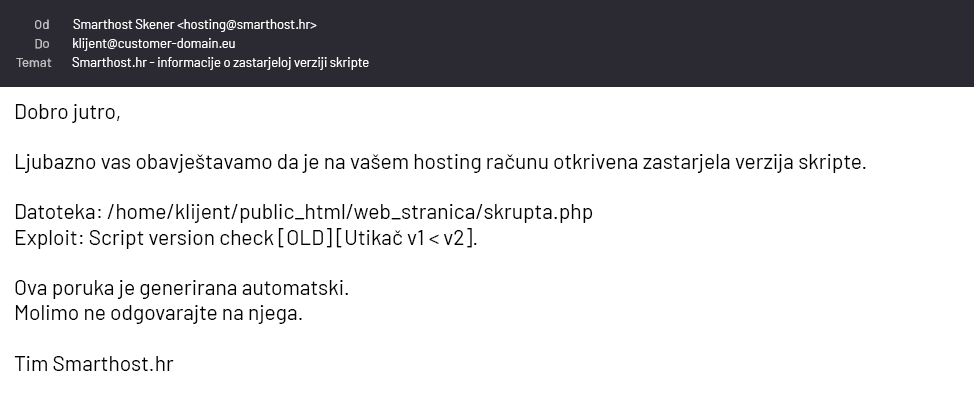Click the 'Tim Smarthost.hr' signature
The image size is (974, 395).
(94, 363)
